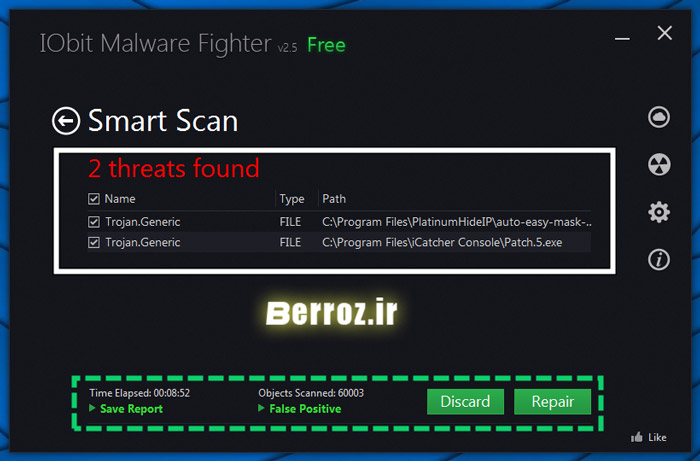The width and height of the screenshot is (700, 461).
Task: Click the False Positive green arrow
Action: click(x=261, y=408)
